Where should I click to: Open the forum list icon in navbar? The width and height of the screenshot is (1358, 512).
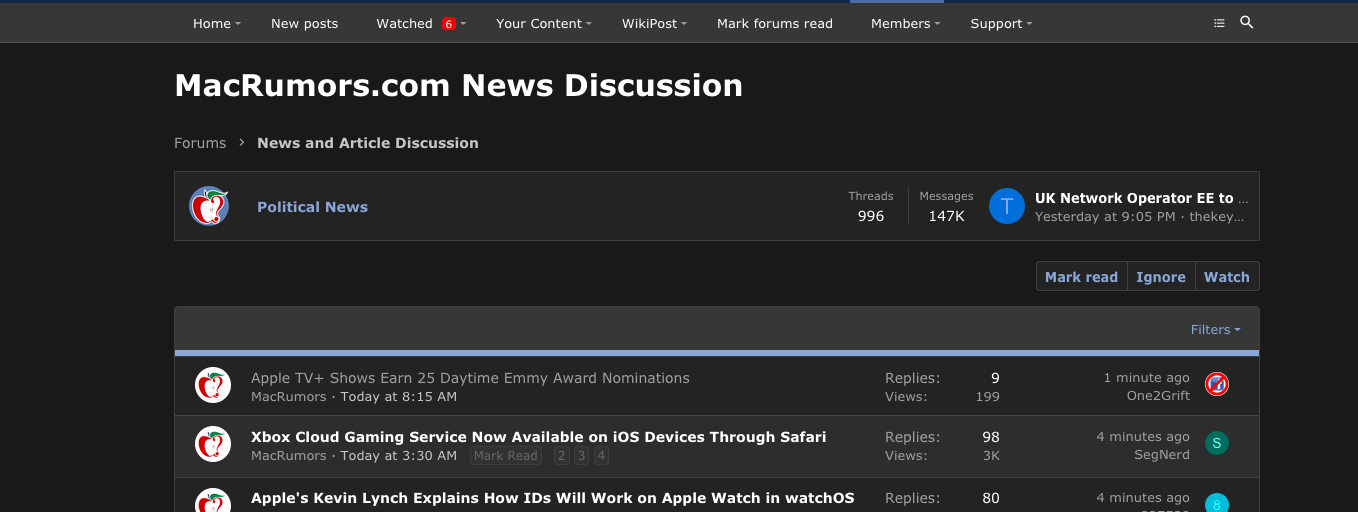click(x=1218, y=23)
